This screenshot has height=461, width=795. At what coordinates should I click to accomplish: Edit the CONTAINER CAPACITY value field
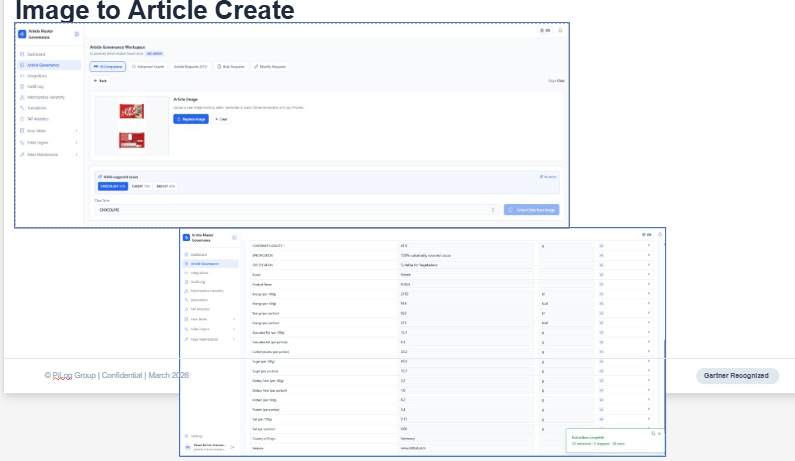(x=465, y=245)
